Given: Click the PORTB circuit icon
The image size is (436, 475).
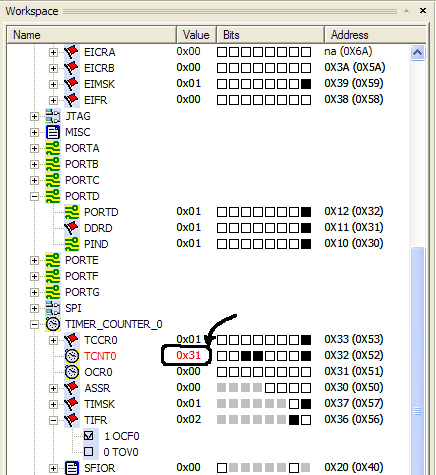Looking at the screenshot, I should [x=53, y=164].
